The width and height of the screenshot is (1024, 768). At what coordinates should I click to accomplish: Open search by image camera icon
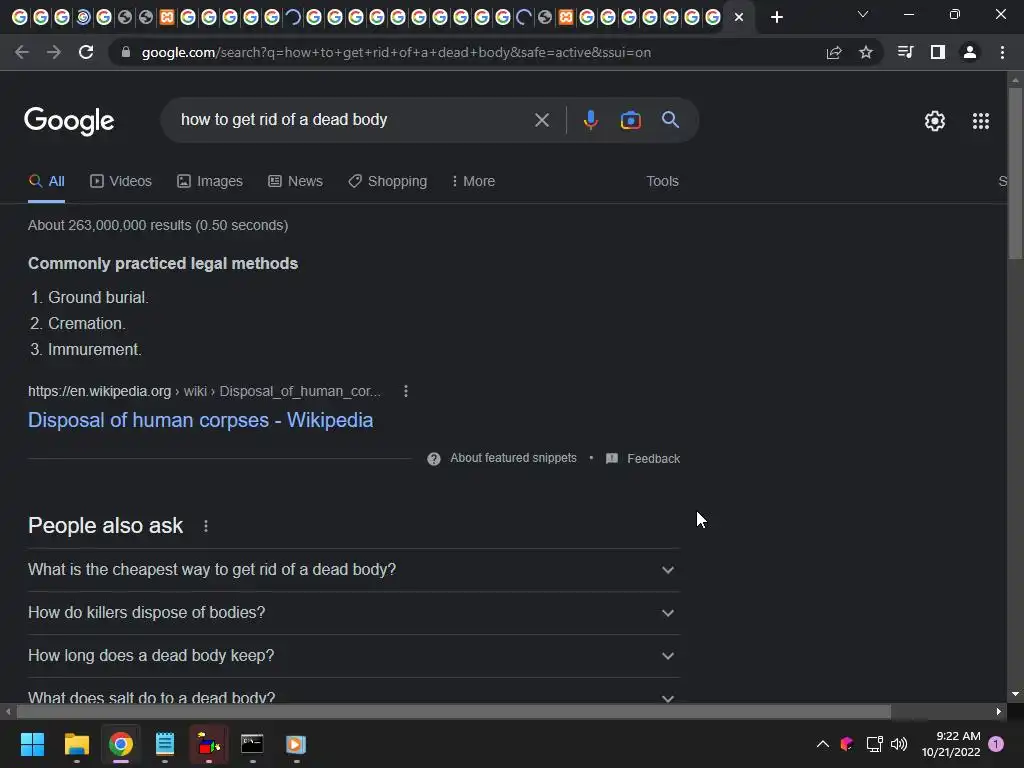tap(630, 120)
